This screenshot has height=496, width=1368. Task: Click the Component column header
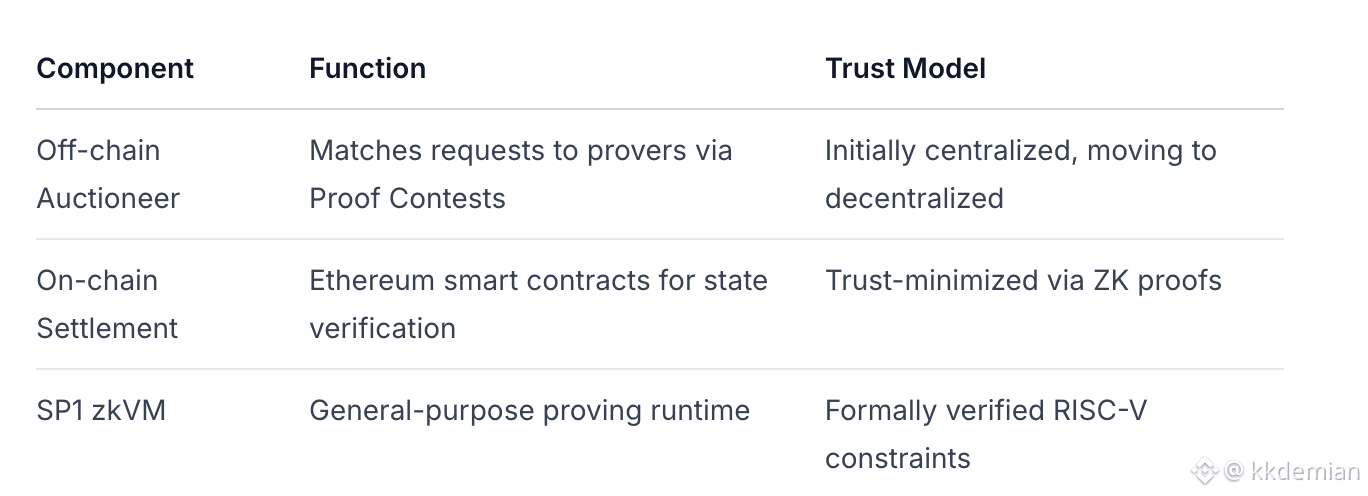pos(115,69)
